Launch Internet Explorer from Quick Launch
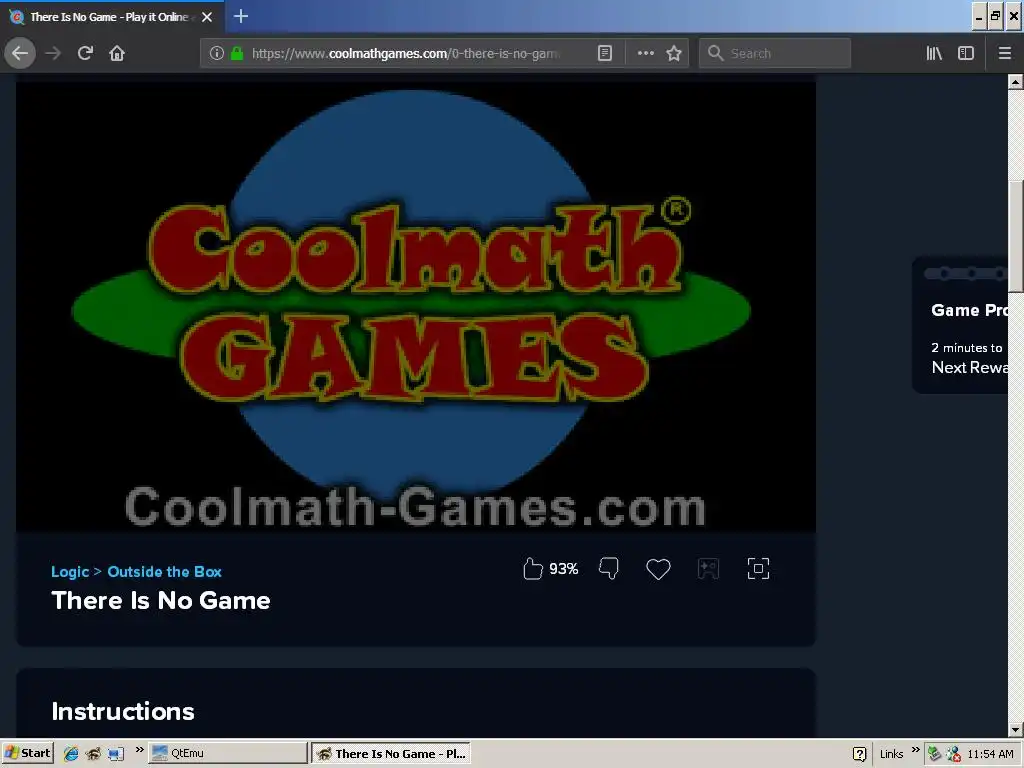Image resolution: width=1024 pixels, height=768 pixels. (x=71, y=754)
